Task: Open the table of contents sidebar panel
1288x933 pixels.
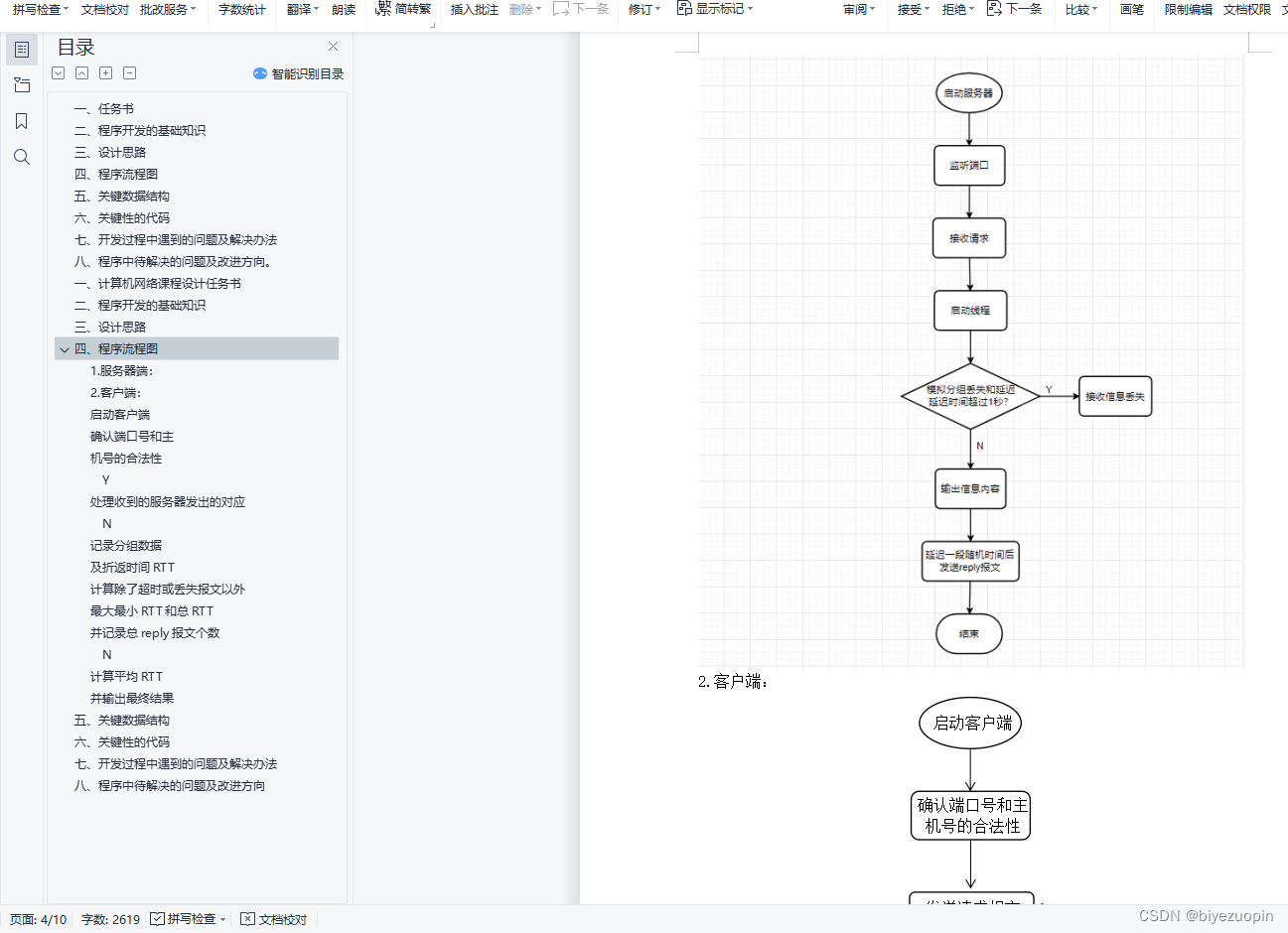Action: tap(22, 49)
